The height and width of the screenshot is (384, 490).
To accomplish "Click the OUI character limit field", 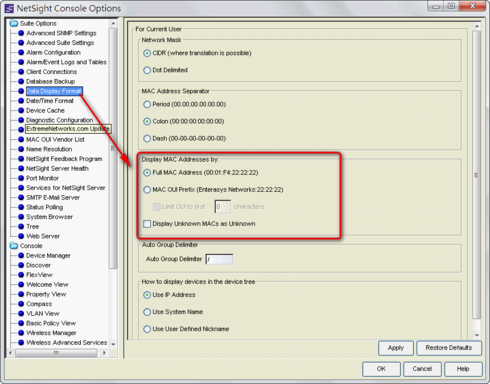I will pyautogui.click(x=223, y=207).
